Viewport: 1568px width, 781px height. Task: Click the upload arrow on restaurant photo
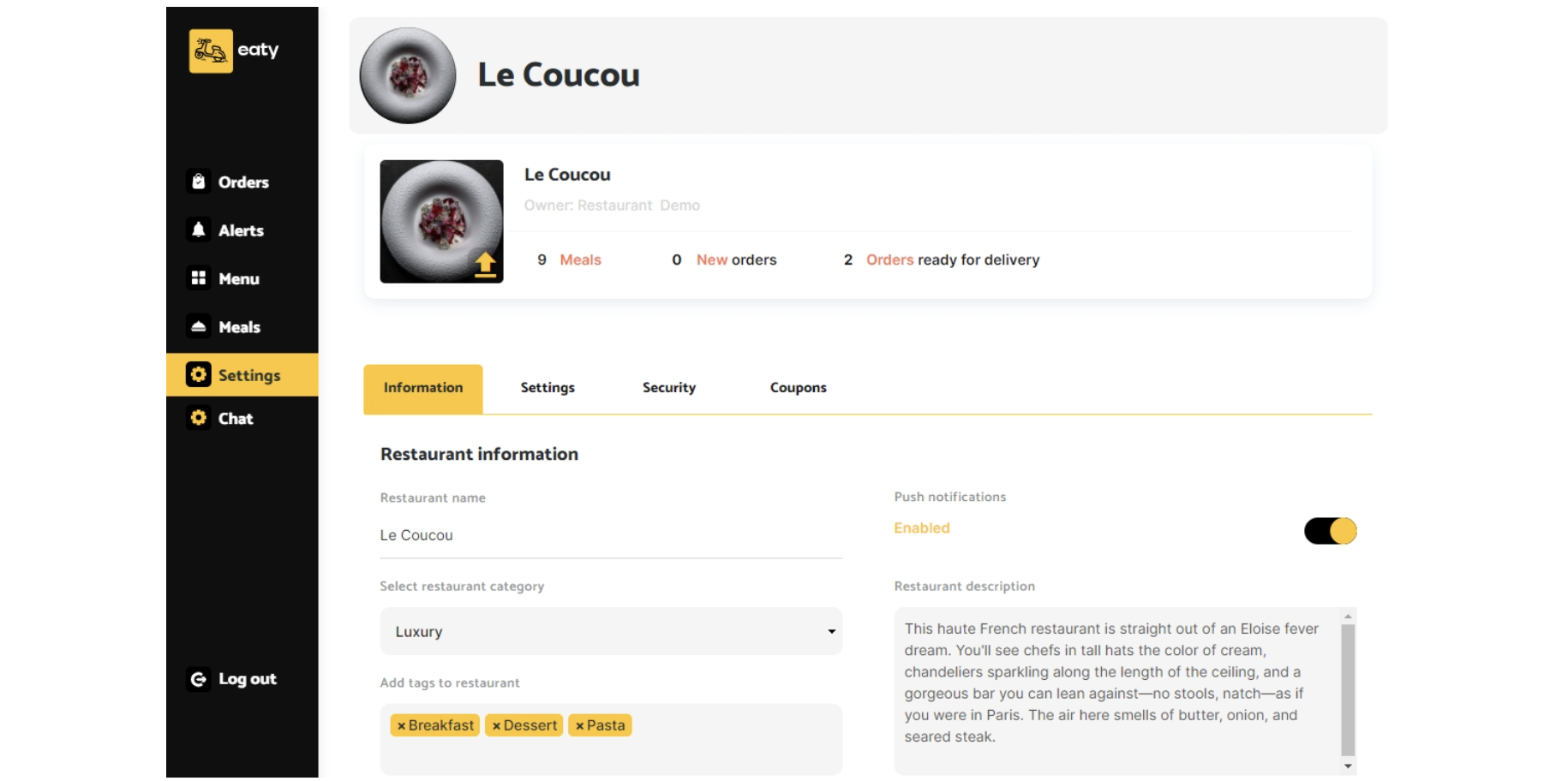(x=486, y=264)
